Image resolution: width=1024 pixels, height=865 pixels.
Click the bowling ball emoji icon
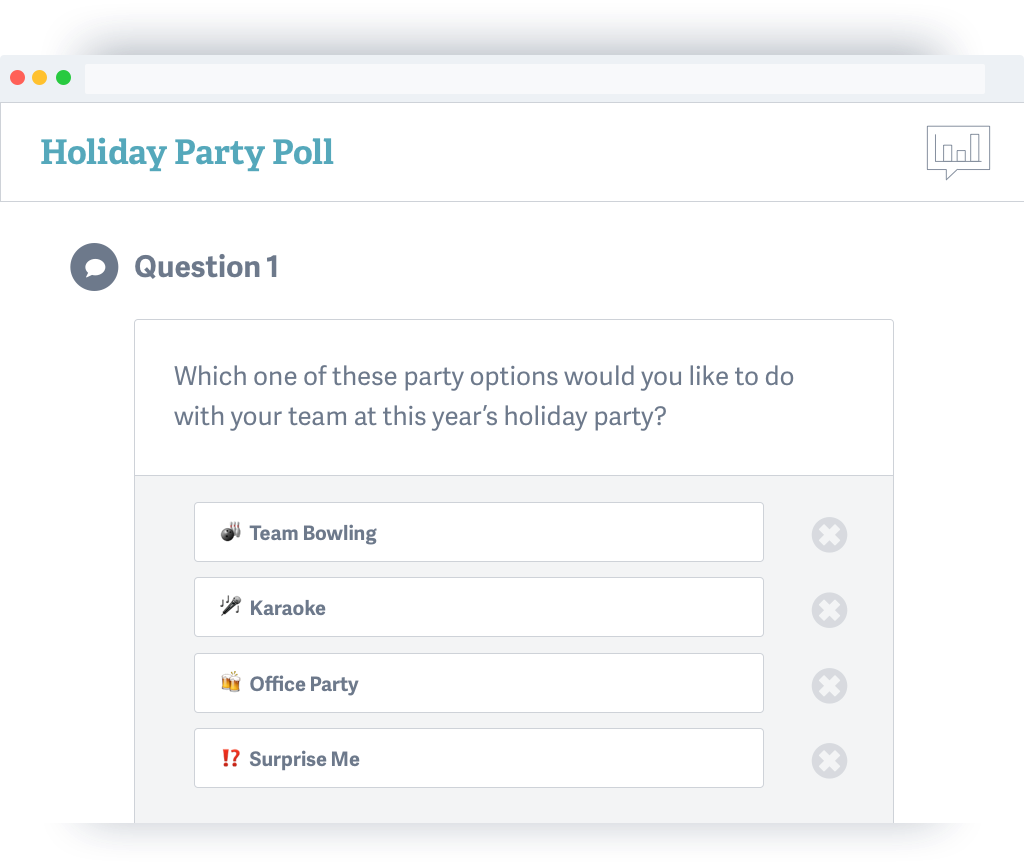tap(230, 532)
